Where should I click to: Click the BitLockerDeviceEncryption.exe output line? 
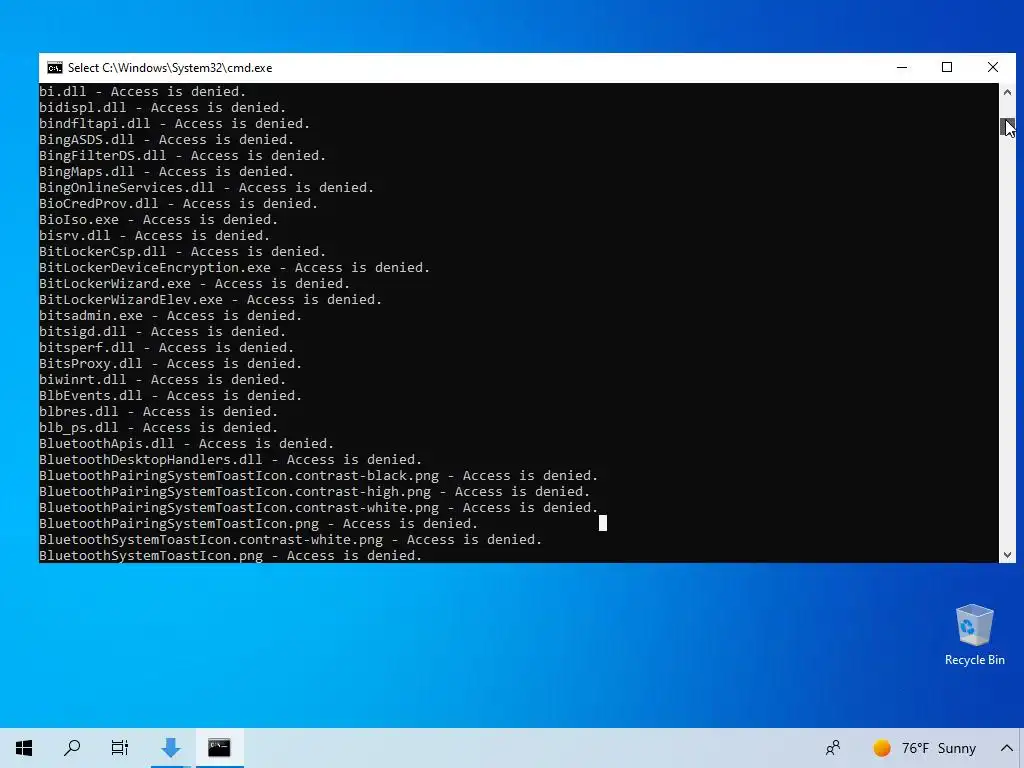coord(234,268)
